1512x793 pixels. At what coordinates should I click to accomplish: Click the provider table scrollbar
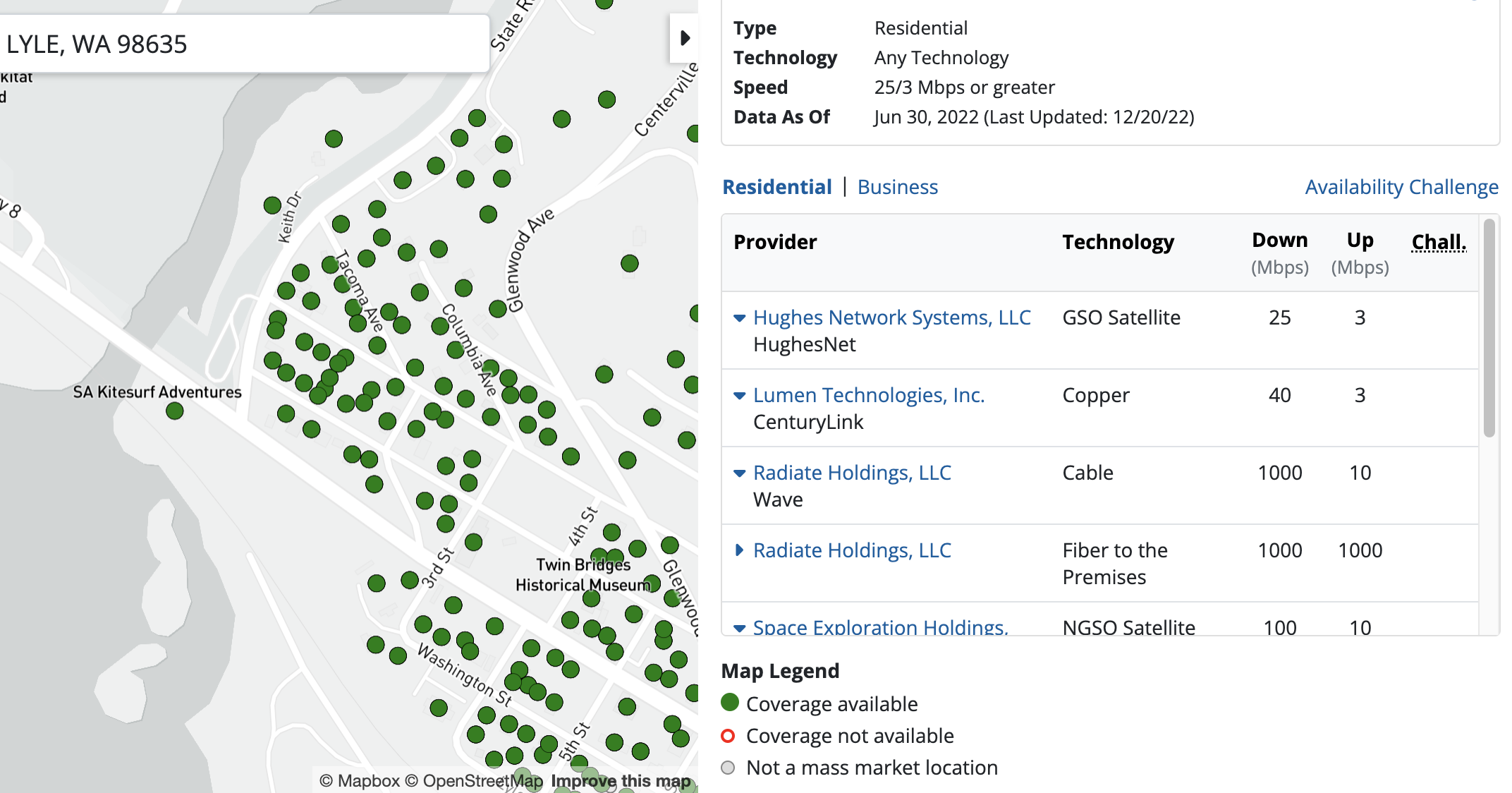click(1489, 328)
